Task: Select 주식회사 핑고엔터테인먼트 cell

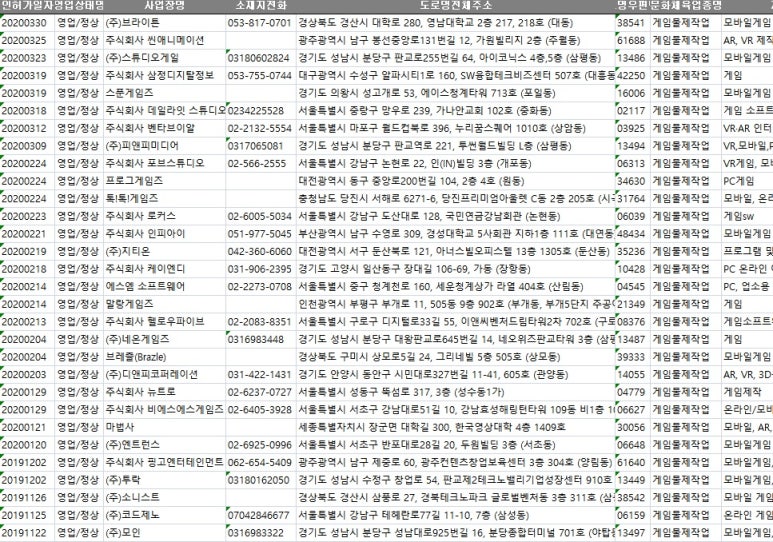Action: tap(165, 463)
